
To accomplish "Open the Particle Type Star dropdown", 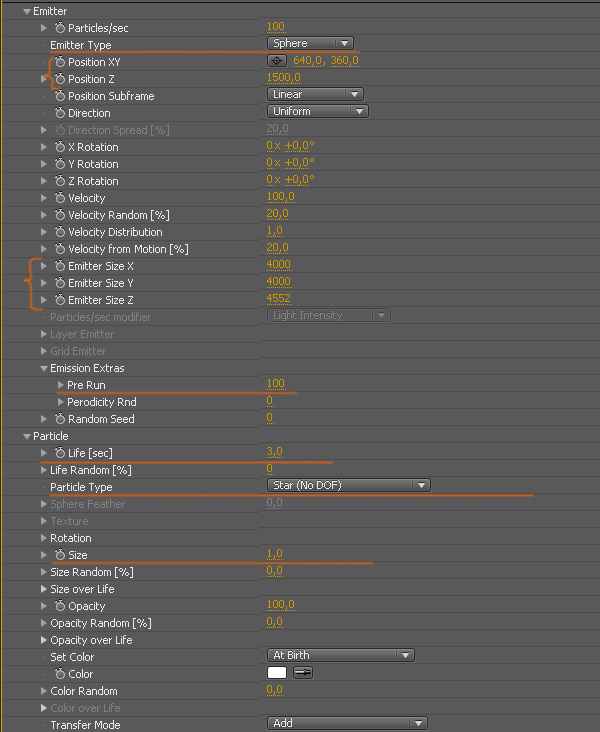I will tap(349, 486).
